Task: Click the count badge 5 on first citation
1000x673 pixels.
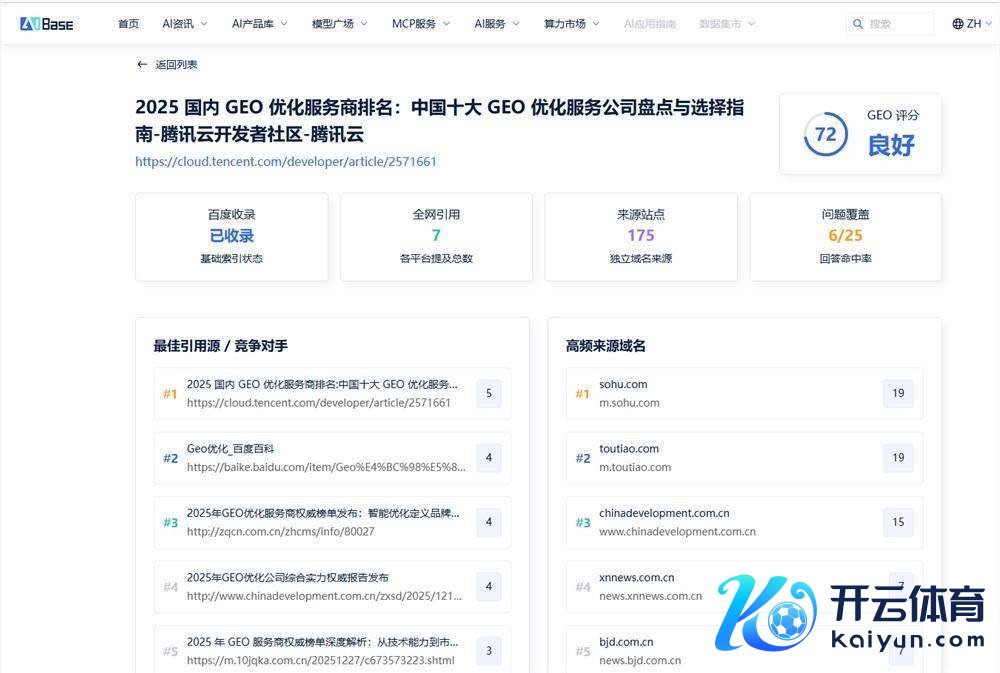Action: 488,393
